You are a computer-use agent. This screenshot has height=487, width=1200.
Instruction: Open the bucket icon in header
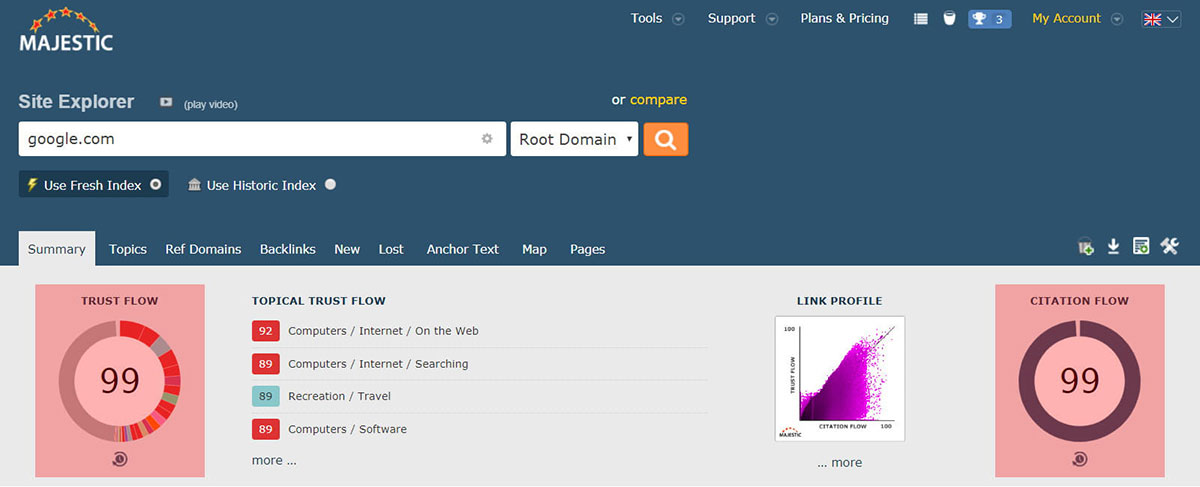click(949, 19)
